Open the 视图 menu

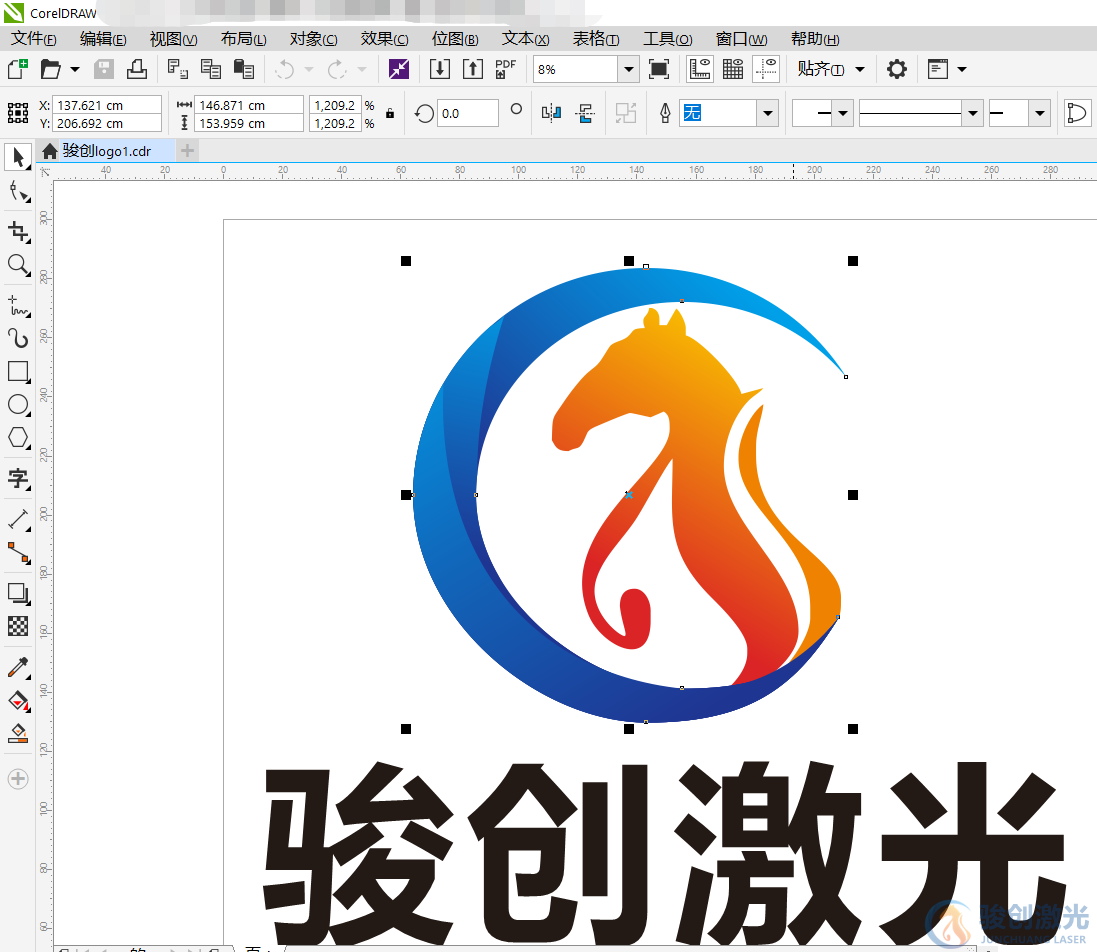[174, 39]
